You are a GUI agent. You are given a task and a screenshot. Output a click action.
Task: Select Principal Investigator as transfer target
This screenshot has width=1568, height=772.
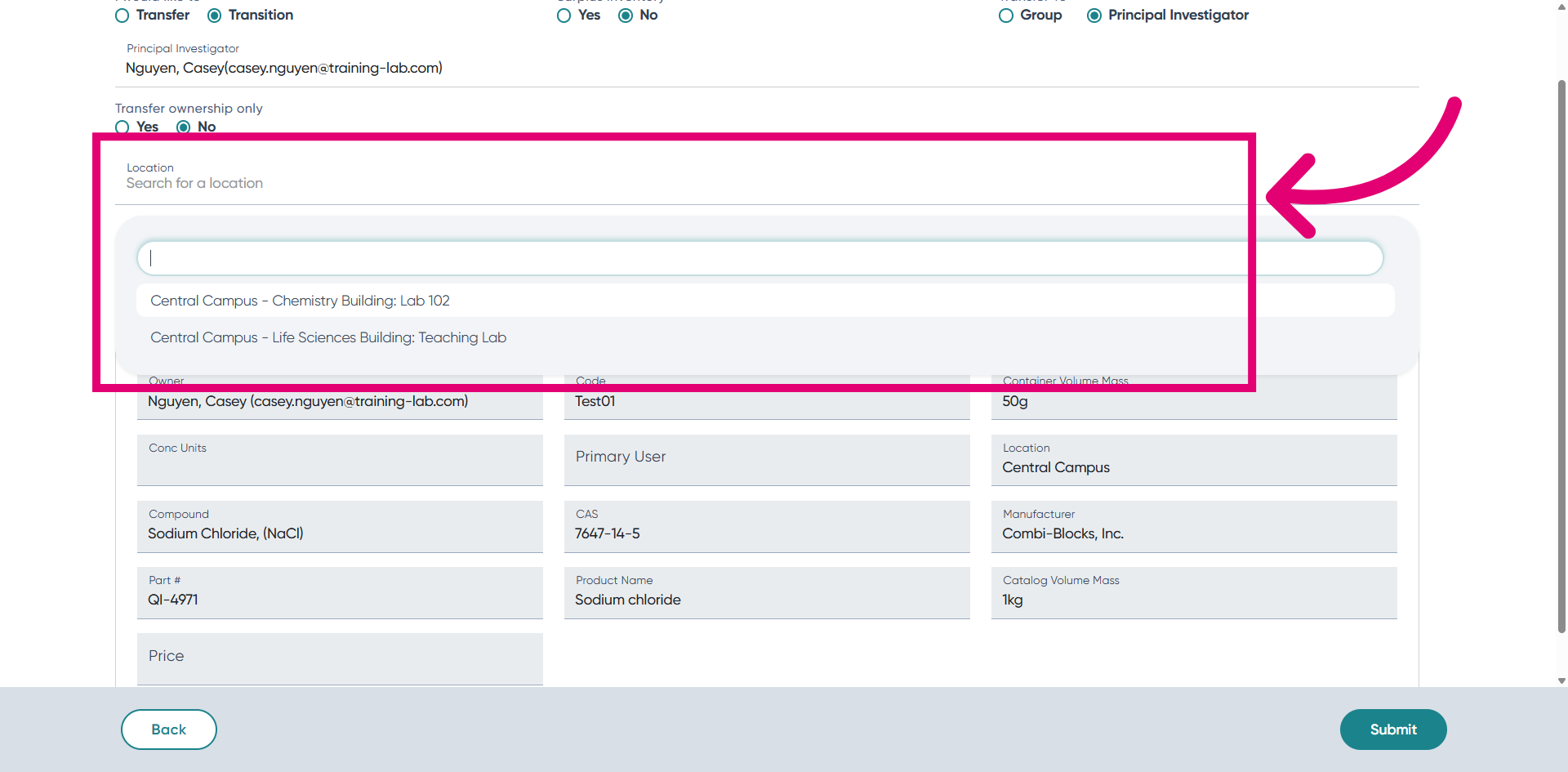[1094, 16]
